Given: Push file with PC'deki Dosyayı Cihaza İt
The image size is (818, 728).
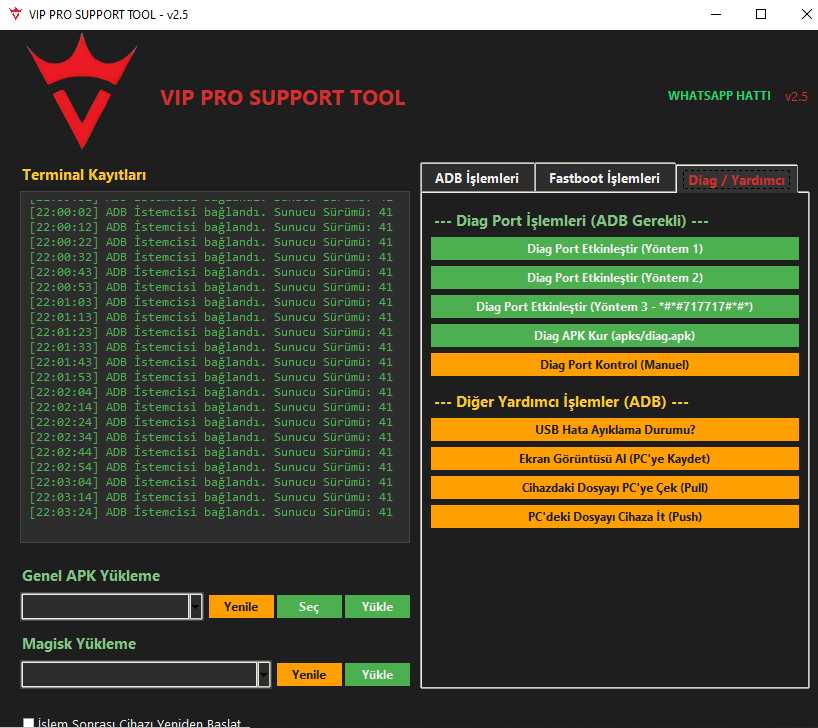Looking at the screenshot, I should (614, 517).
